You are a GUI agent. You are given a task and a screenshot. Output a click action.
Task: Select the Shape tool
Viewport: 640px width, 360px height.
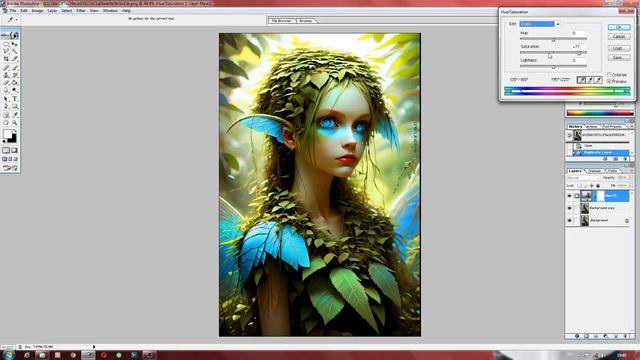click(15, 107)
